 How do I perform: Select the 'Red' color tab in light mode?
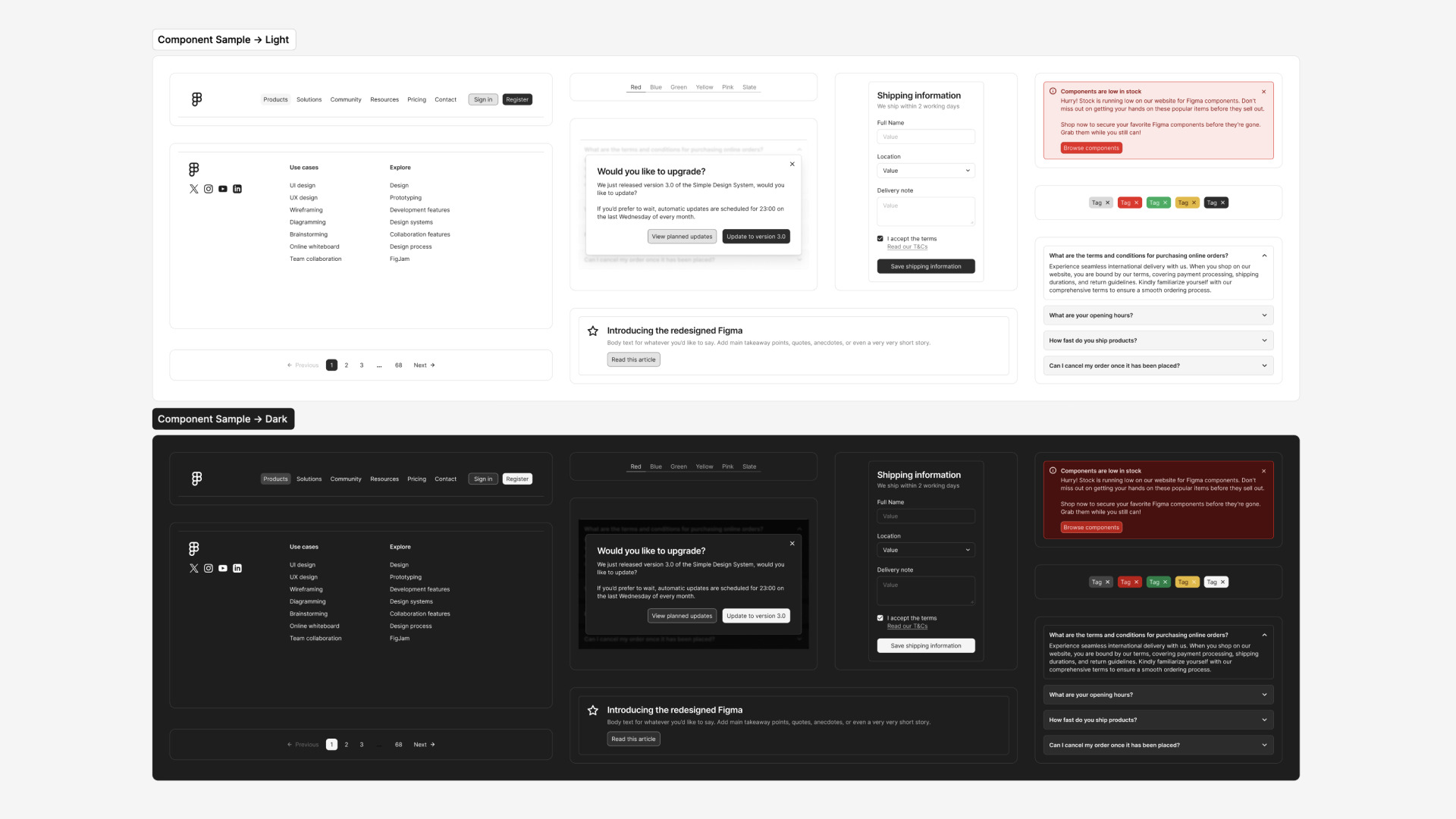pos(635,87)
